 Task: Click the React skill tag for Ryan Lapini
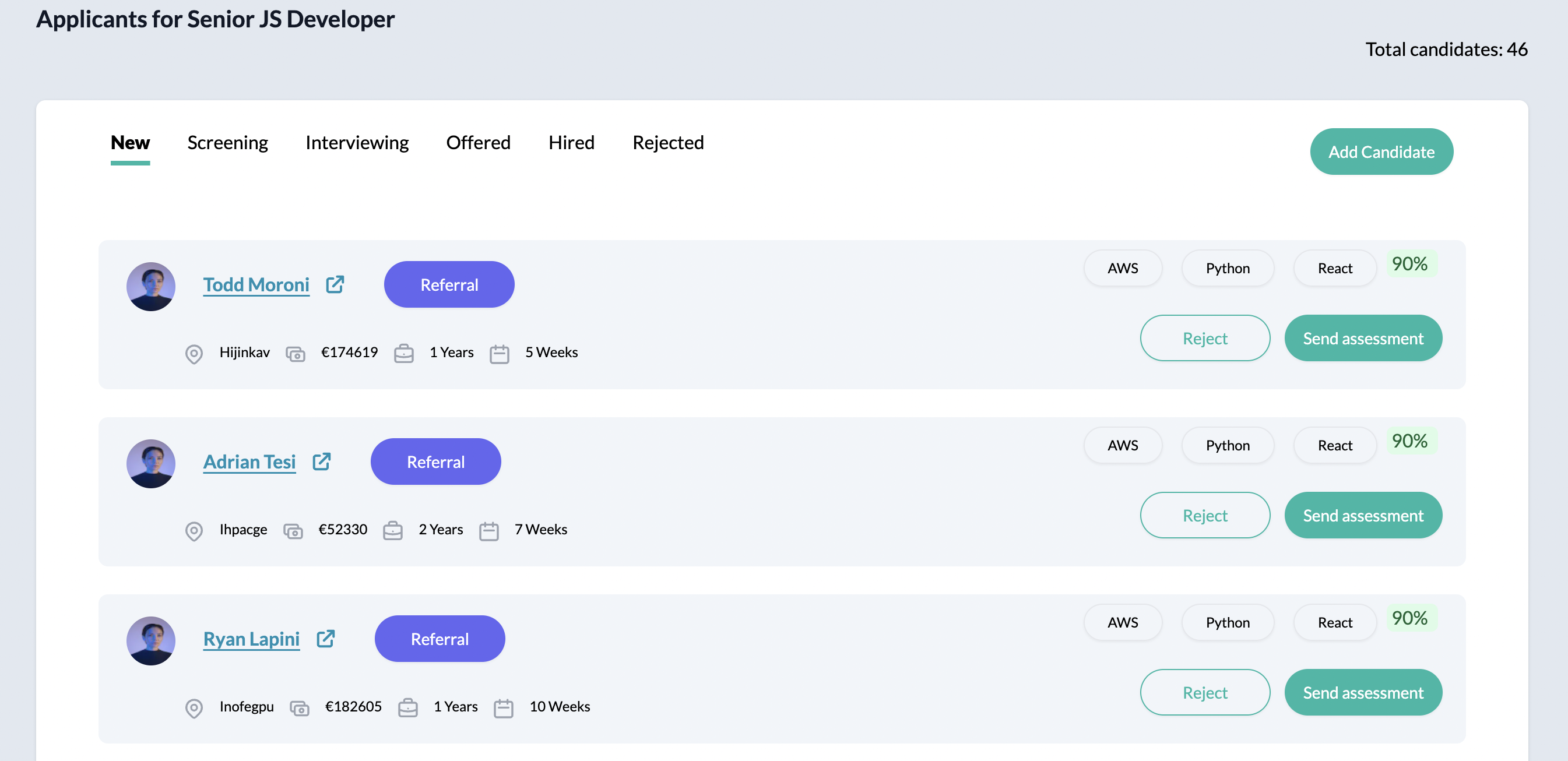(1335, 622)
